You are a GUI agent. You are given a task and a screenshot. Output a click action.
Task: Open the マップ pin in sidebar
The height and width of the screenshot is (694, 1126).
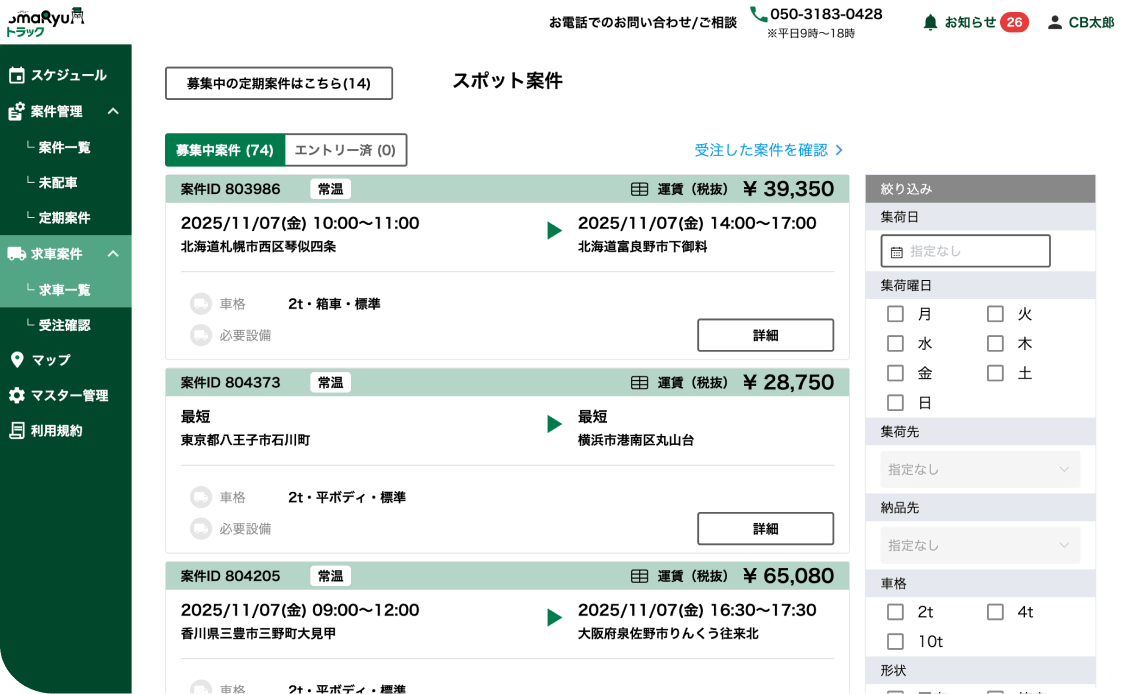click(x=16, y=360)
